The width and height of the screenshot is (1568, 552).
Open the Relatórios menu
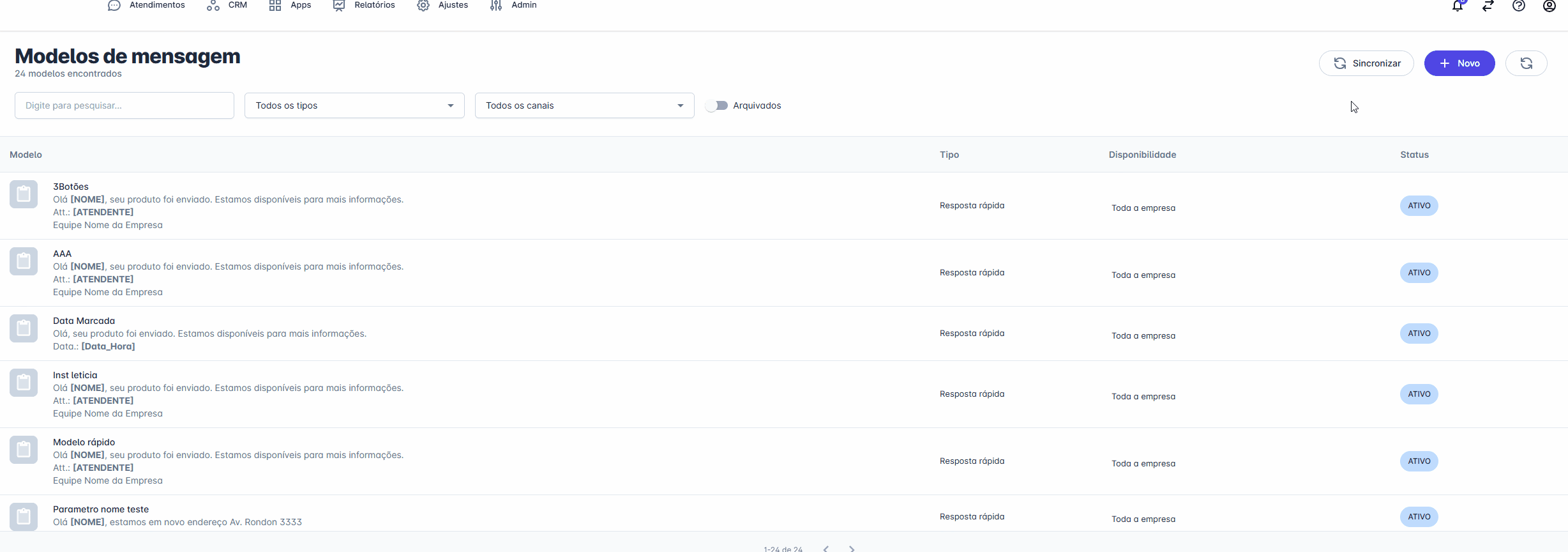(x=365, y=5)
